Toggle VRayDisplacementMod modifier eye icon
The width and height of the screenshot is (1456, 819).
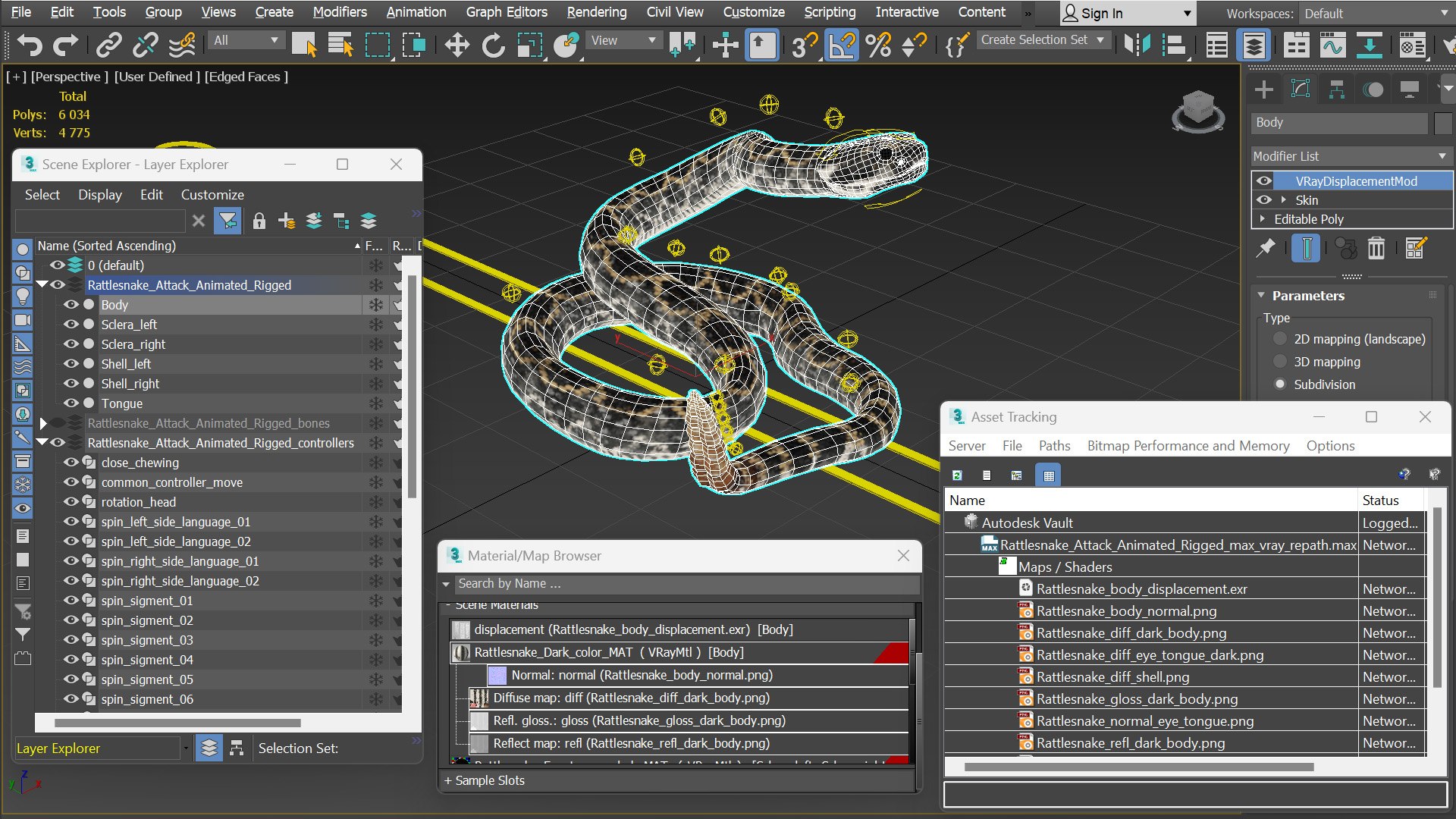coord(1264,180)
